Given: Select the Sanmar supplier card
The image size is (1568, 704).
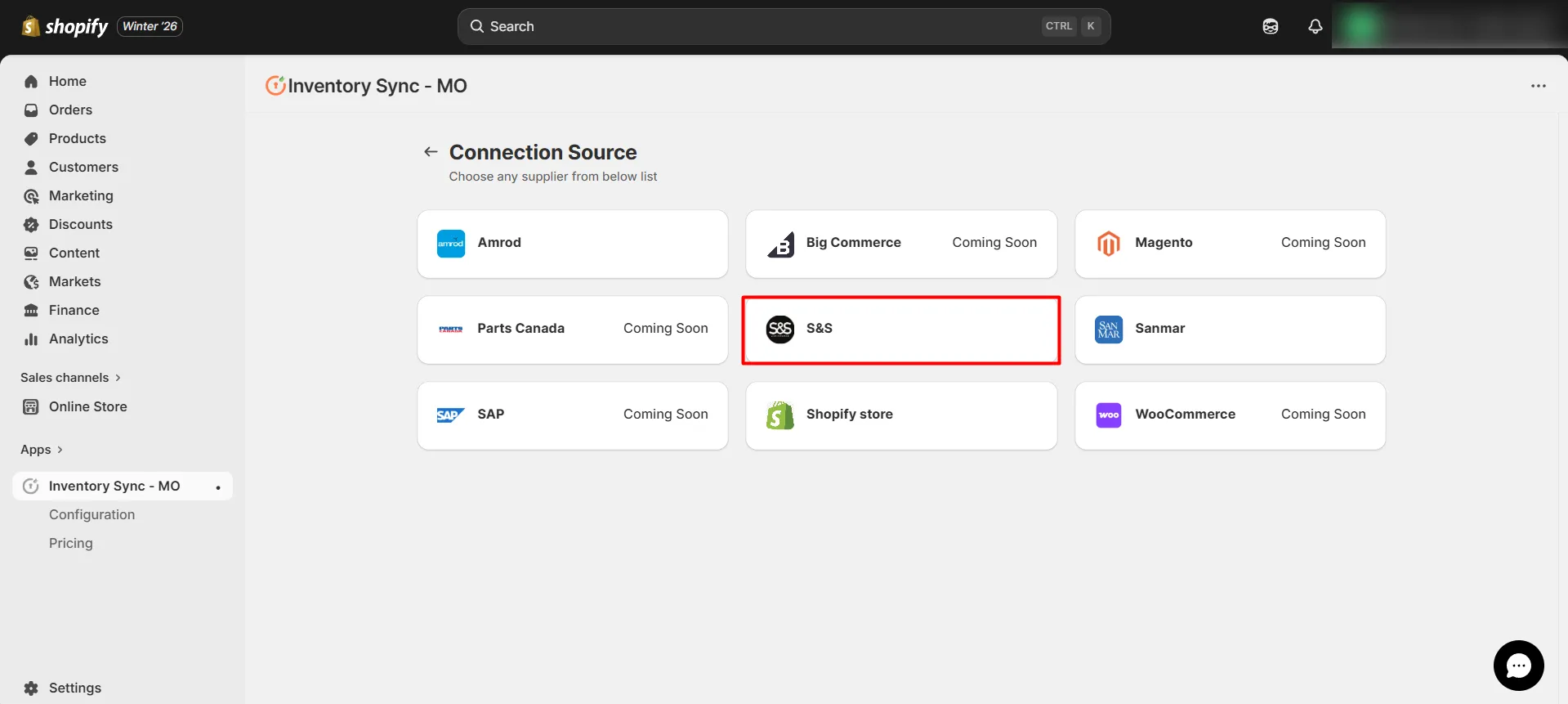Looking at the screenshot, I should coord(1230,330).
